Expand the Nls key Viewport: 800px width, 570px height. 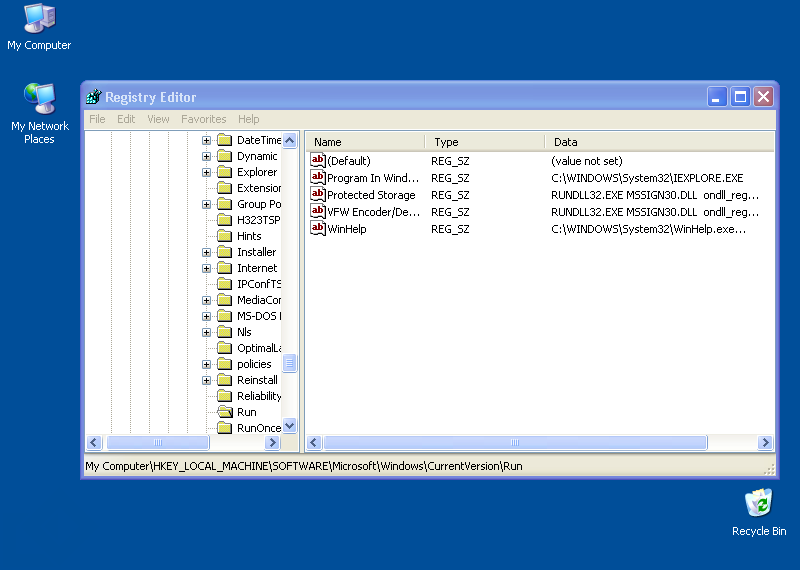(x=206, y=332)
